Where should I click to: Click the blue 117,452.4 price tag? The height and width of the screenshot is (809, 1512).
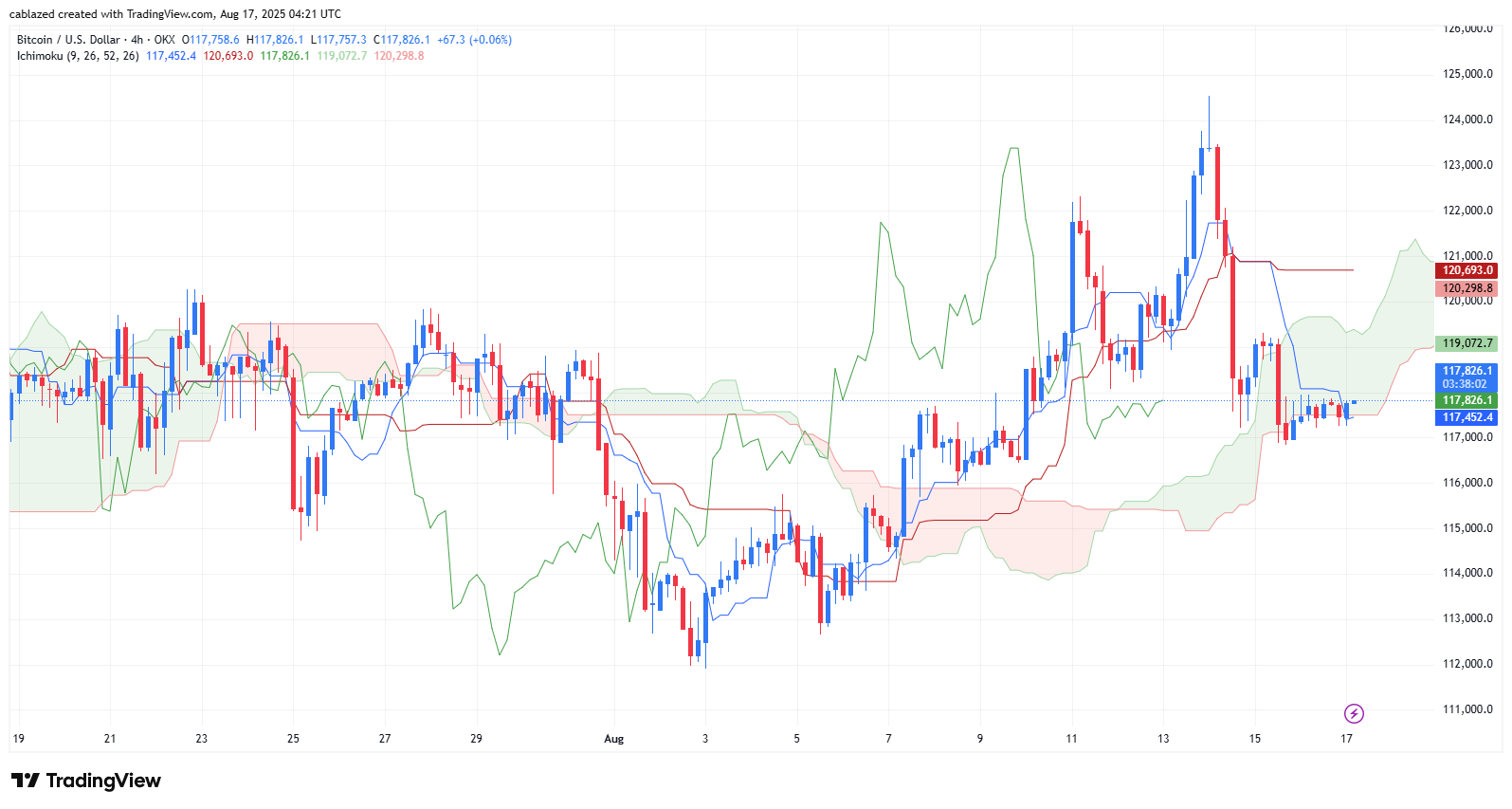[1466, 417]
